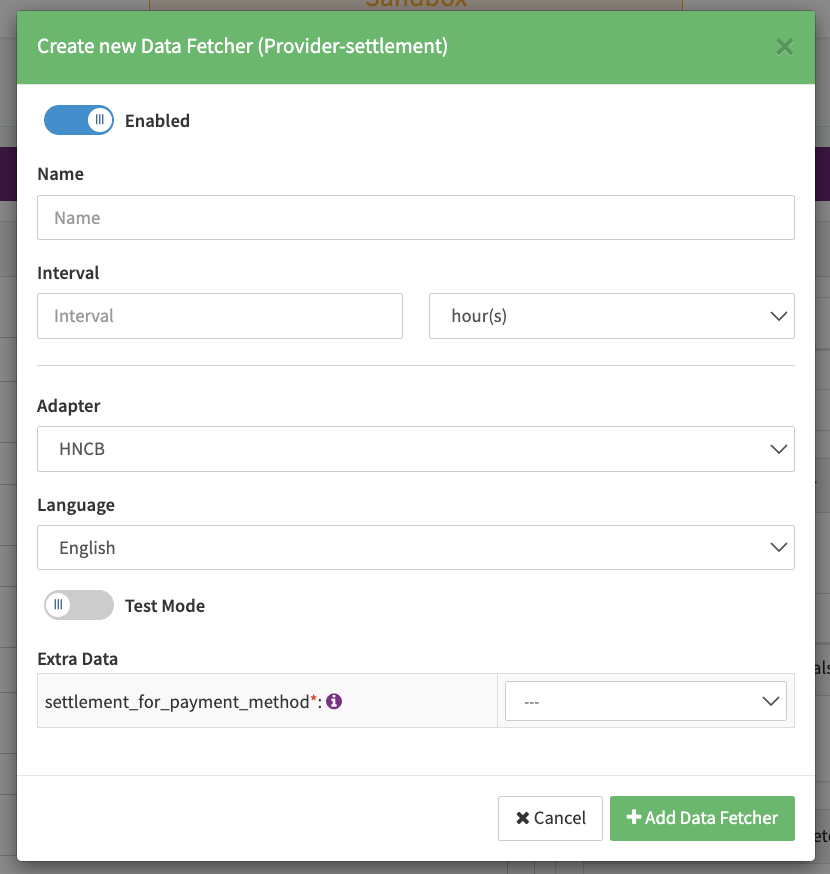This screenshot has height=874, width=830.
Task: Click the plus icon on Add Data Fetcher
Action: click(633, 818)
